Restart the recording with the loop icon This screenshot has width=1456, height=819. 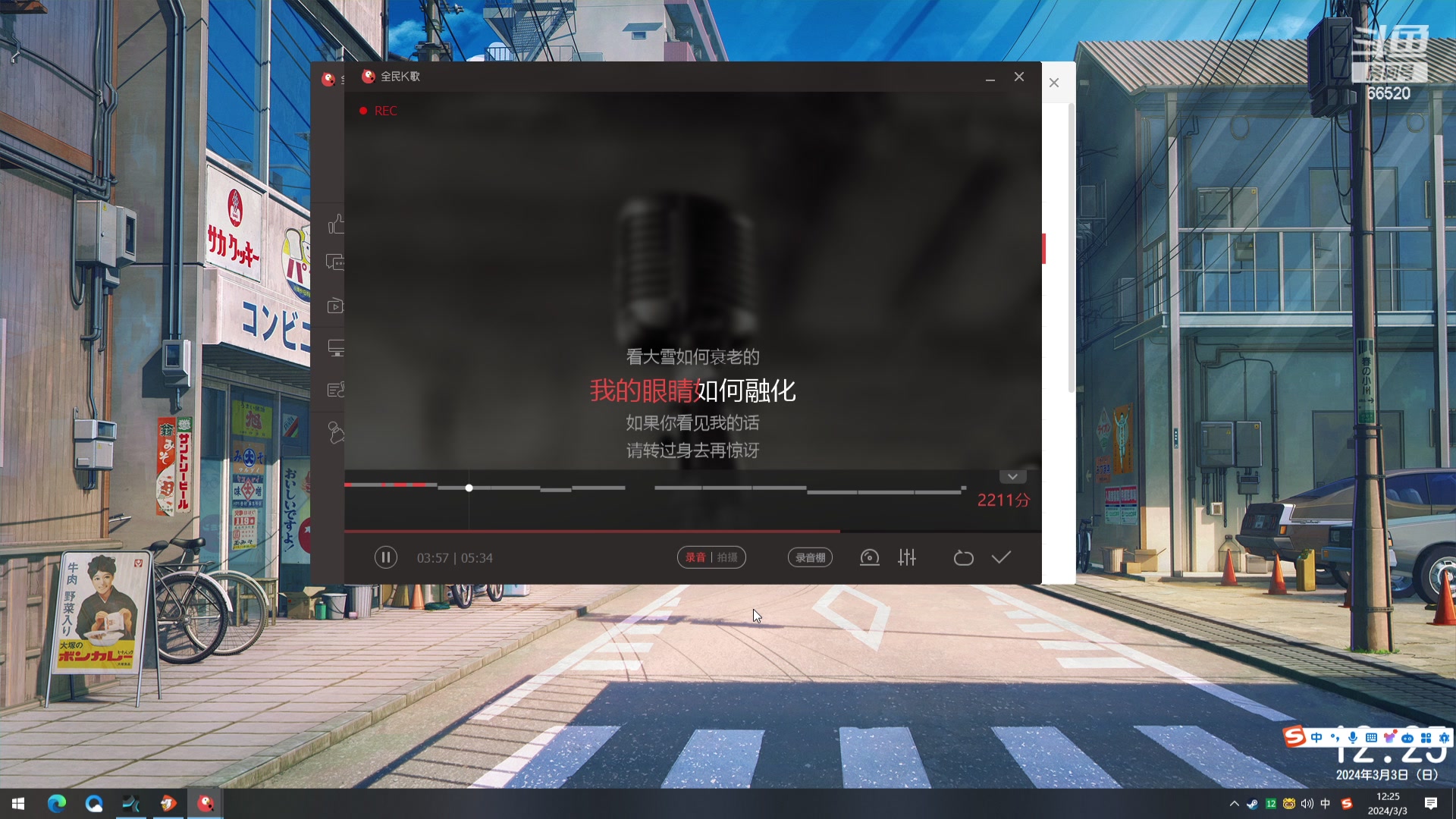[963, 558]
